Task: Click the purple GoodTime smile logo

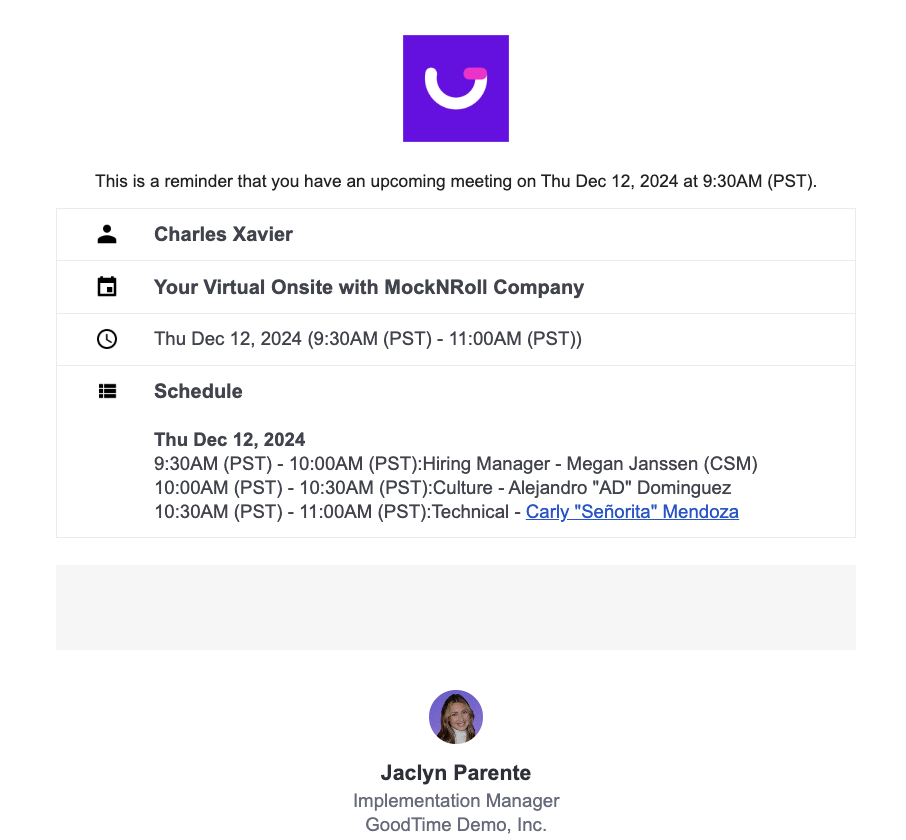Action: point(455,88)
